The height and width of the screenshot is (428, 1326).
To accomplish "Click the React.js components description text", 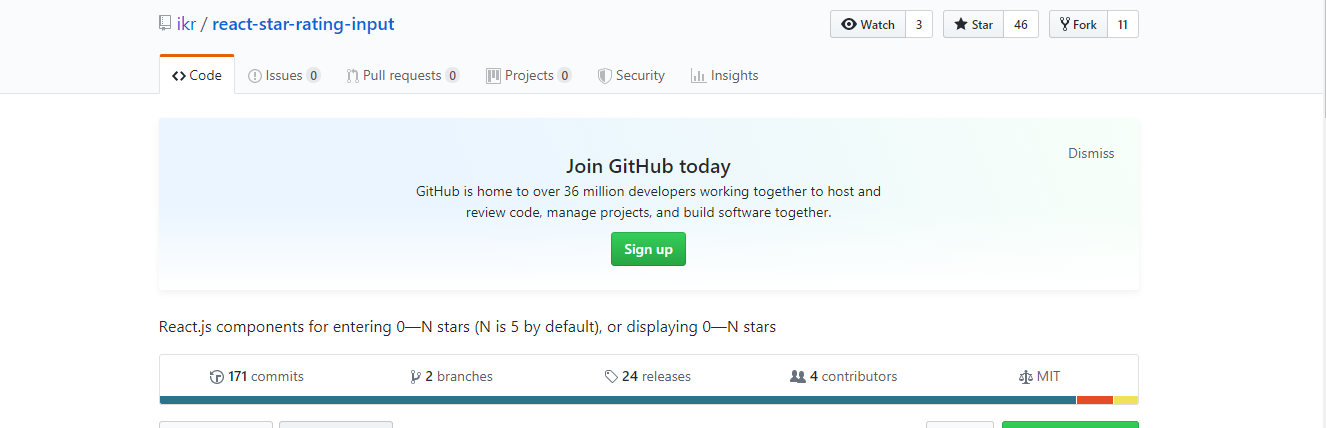I will (467, 327).
